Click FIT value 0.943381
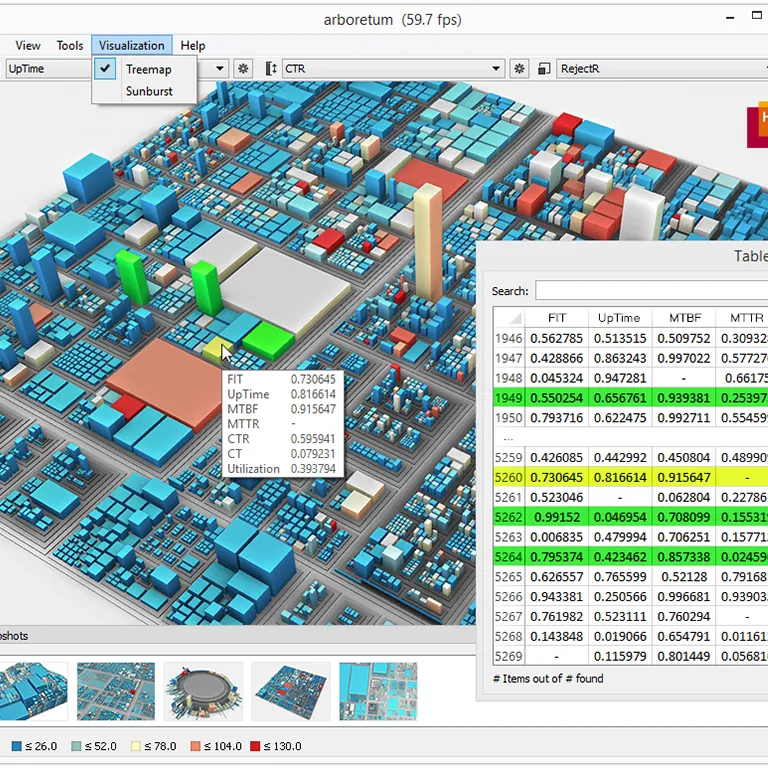This screenshot has width=768, height=768. [556, 597]
